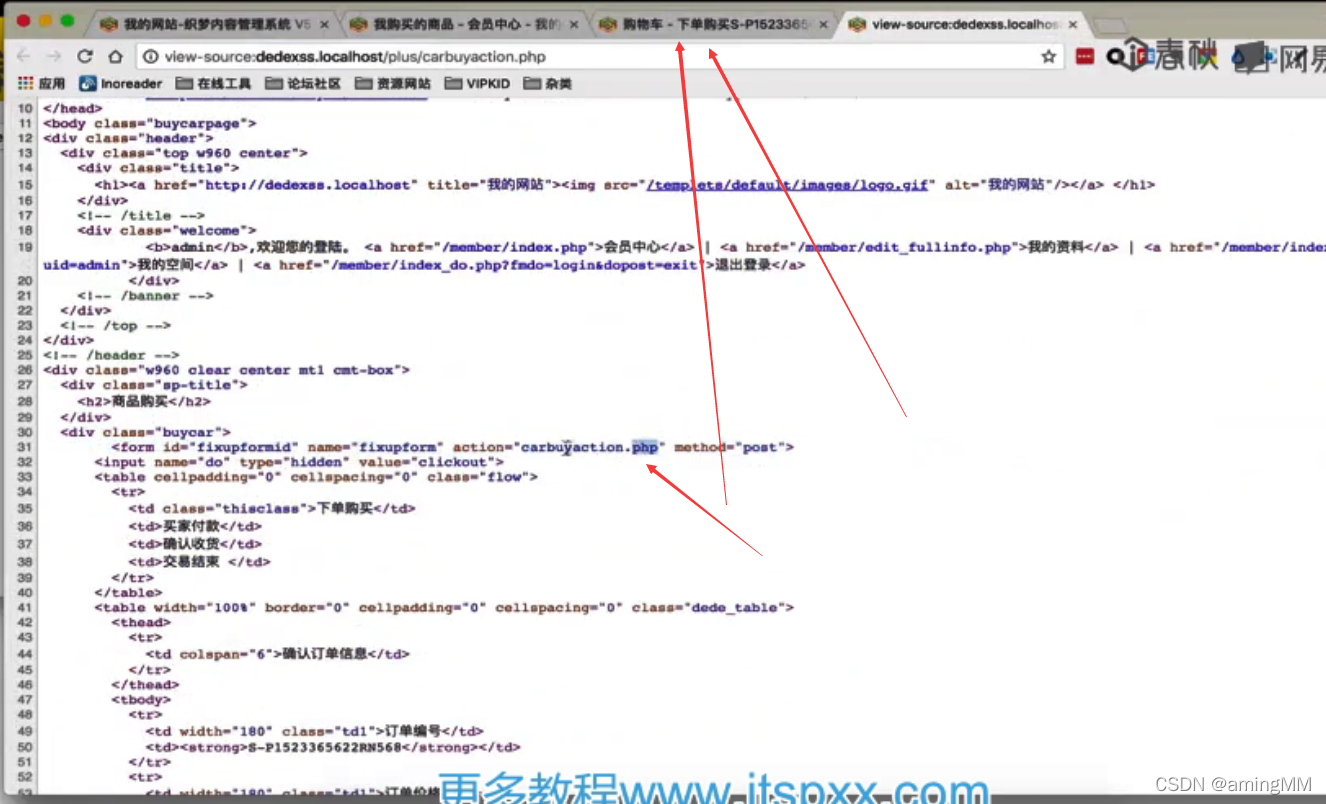Click the div class="top w960 center" line
Viewport: 1326px width, 804px height.
[184, 154]
